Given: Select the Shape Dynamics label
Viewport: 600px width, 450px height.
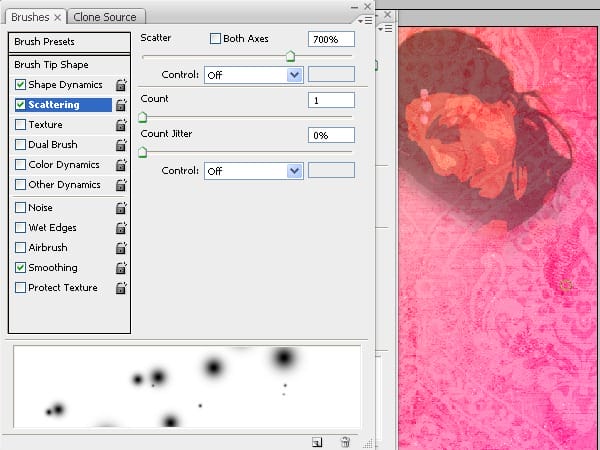Looking at the screenshot, I should point(65,85).
